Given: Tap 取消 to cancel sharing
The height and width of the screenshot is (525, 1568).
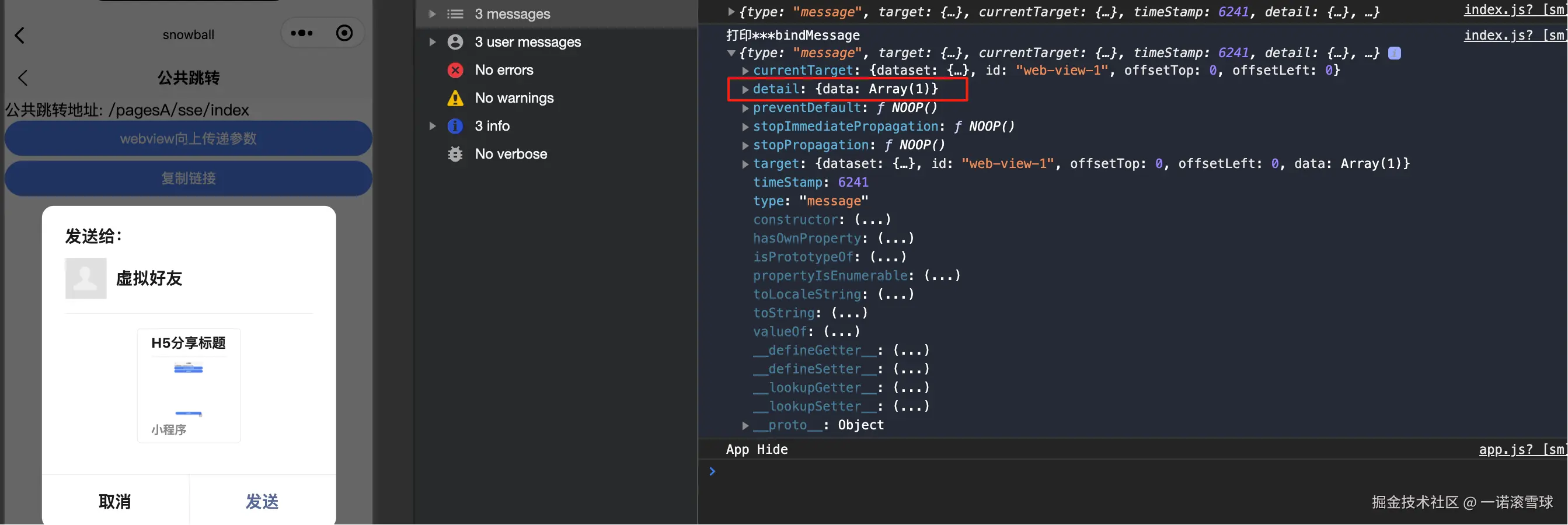Looking at the screenshot, I should click(115, 502).
